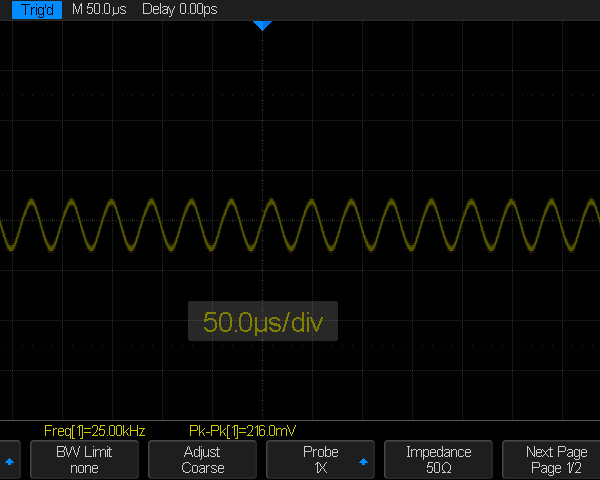Select the Freq[1]=25.00kHz measurement

click(95, 431)
